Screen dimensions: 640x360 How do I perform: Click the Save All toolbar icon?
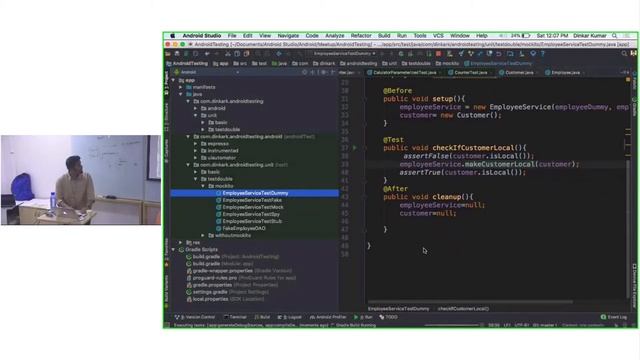[177, 53]
